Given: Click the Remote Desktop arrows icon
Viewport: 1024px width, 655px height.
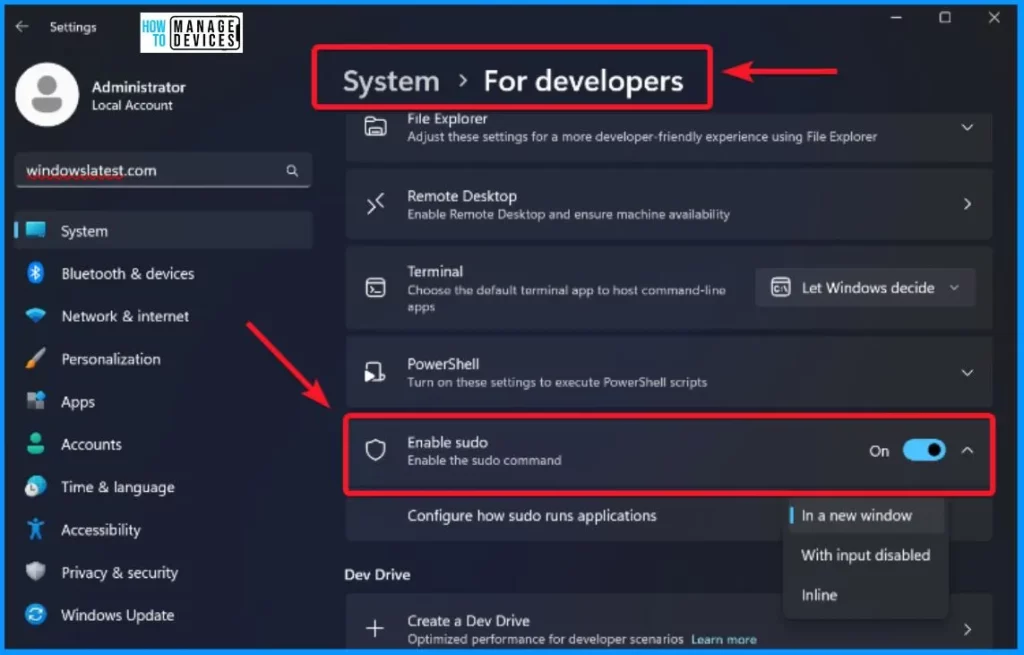Looking at the screenshot, I should pyautogui.click(x=376, y=204).
